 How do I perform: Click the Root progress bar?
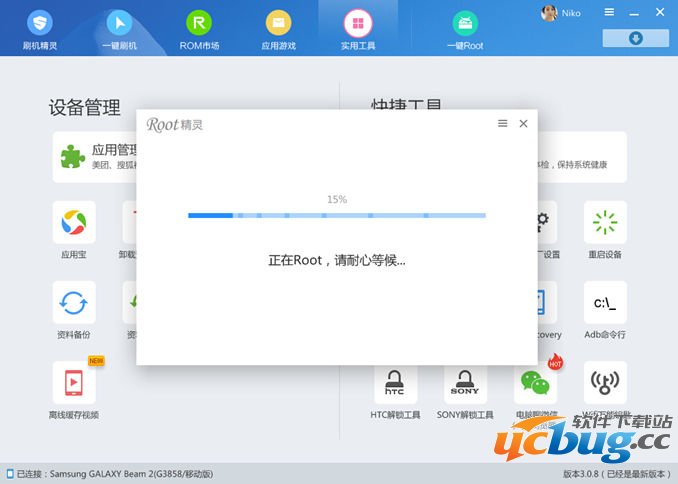tap(337, 215)
